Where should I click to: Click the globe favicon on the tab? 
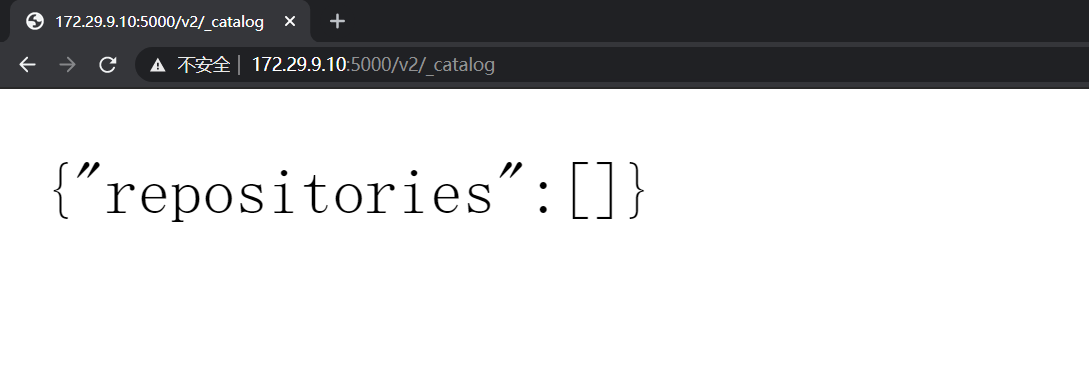point(35,22)
